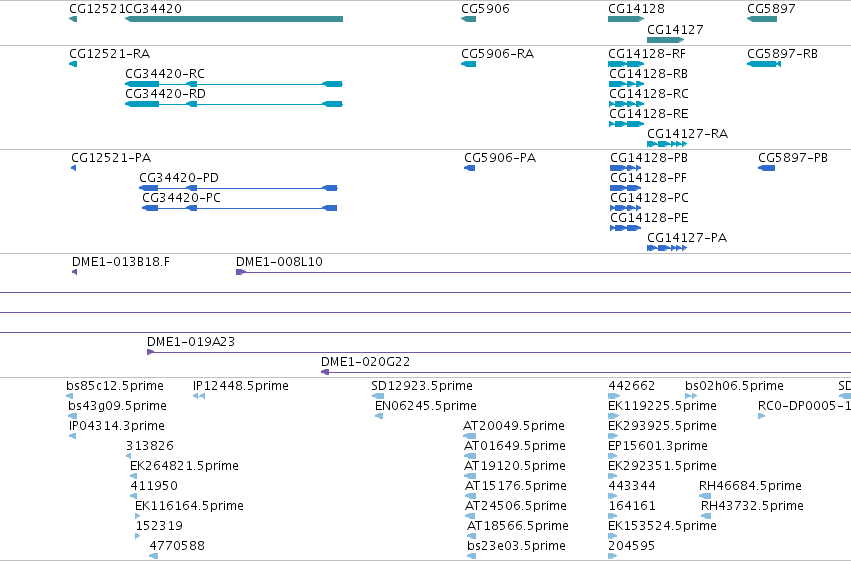Click EST AT18566.5prime
851x561 pixels.
518,526
